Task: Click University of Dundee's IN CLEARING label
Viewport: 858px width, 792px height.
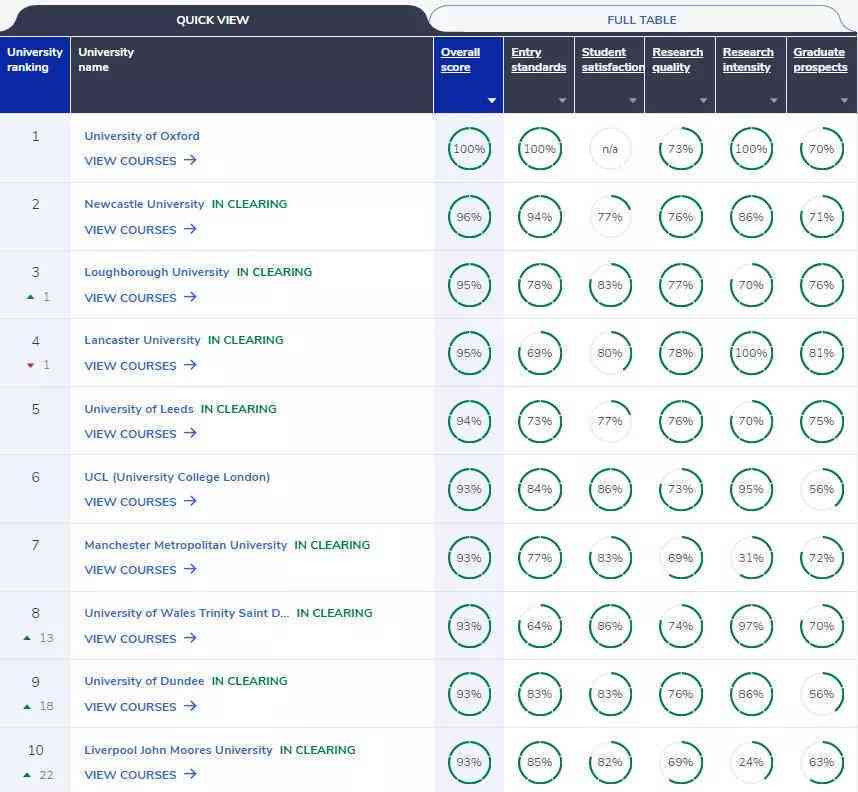Action: click(250, 681)
